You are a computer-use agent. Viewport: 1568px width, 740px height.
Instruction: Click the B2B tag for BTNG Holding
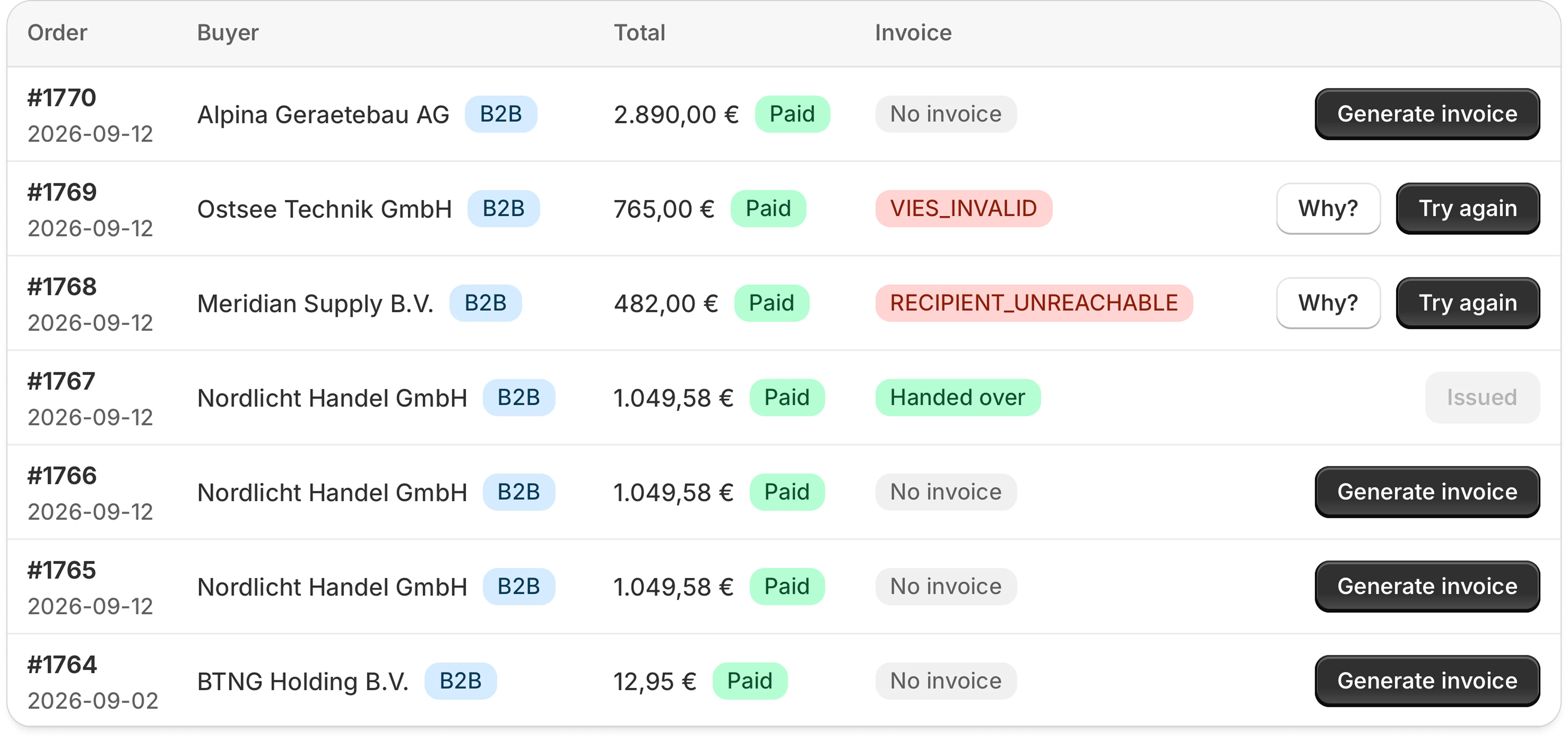[461, 680]
